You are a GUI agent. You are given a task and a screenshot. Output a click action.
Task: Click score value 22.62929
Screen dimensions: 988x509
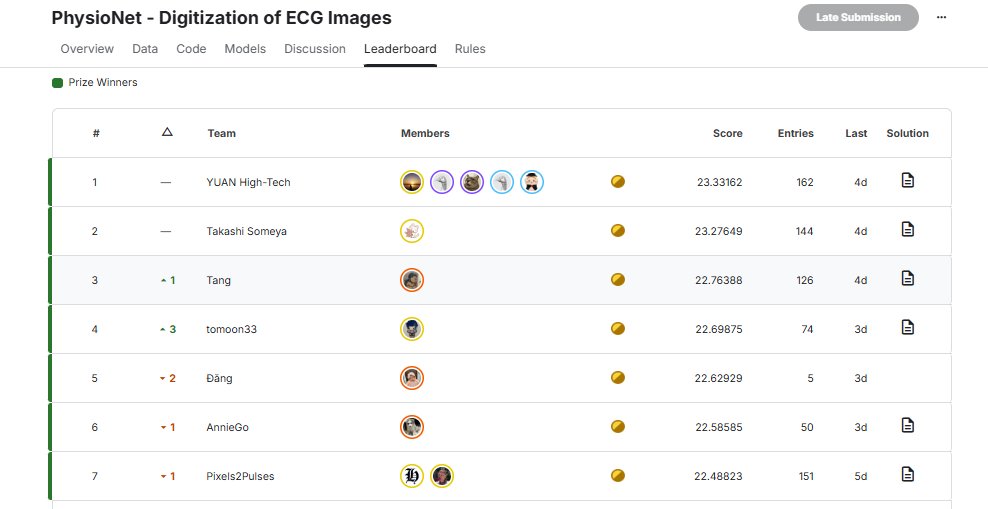(x=719, y=379)
